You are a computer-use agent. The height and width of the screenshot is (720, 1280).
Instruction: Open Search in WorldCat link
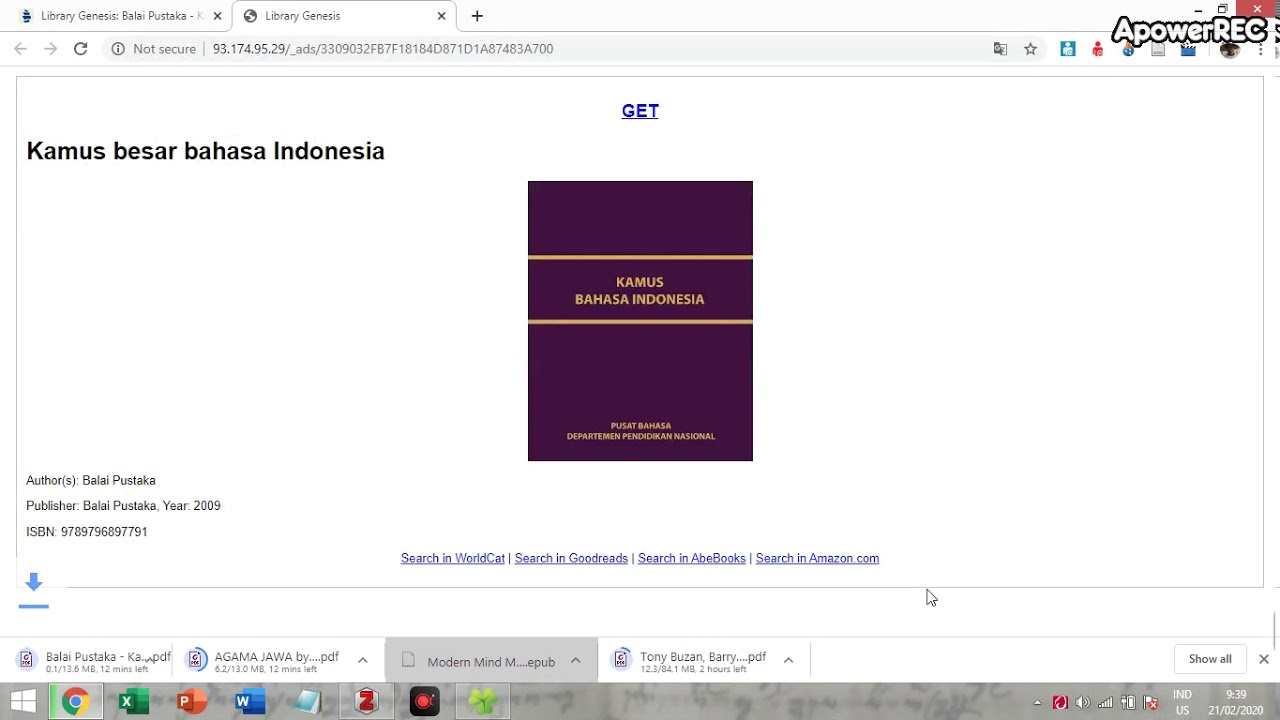point(453,558)
